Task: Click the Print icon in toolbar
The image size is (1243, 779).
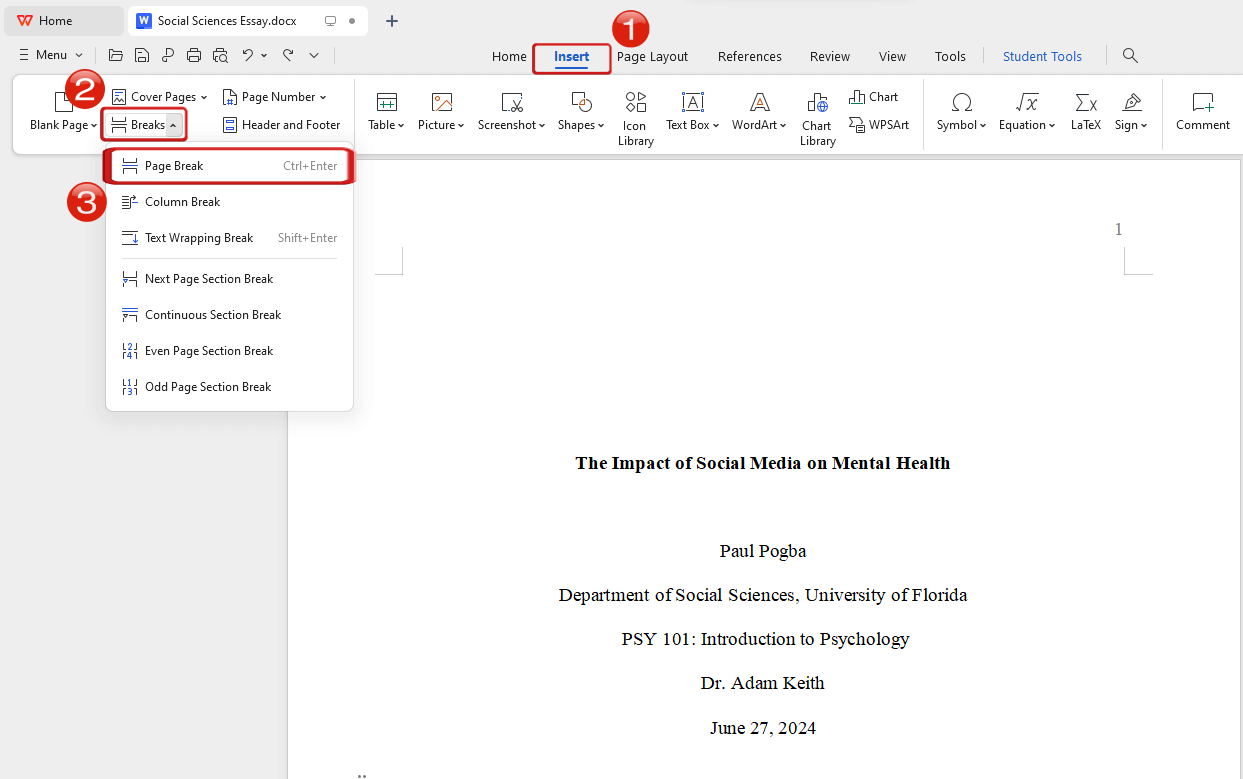Action: tap(194, 55)
